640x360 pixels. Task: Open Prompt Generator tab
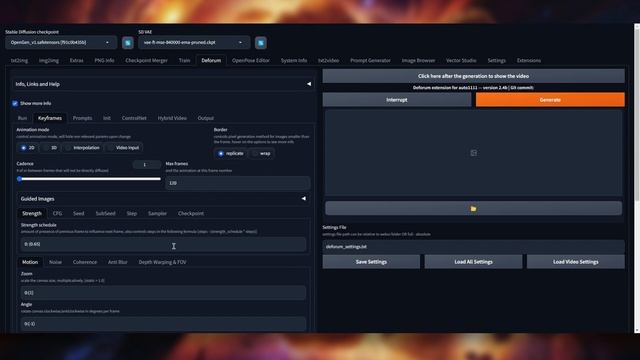pos(370,60)
